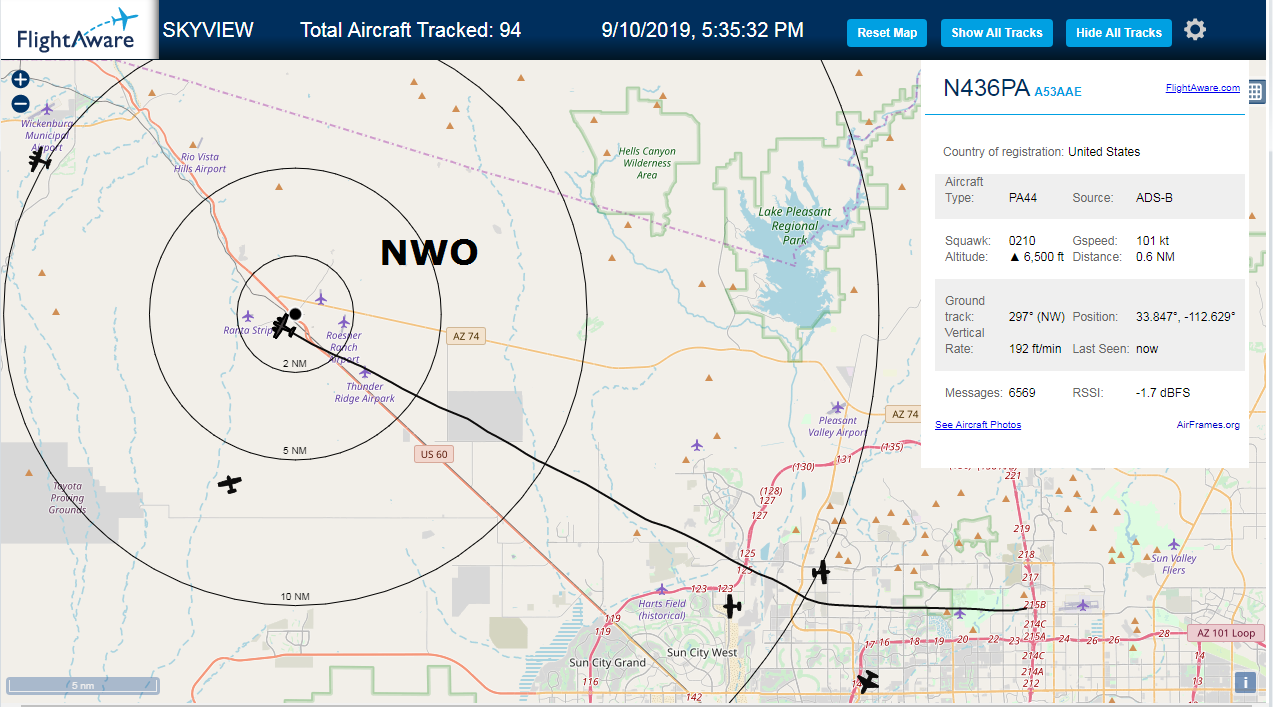Click the receiver site dot at center

(295, 314)
